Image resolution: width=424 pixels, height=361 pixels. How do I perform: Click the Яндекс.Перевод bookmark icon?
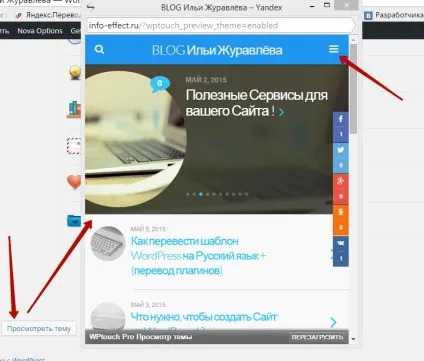[18, 15]
